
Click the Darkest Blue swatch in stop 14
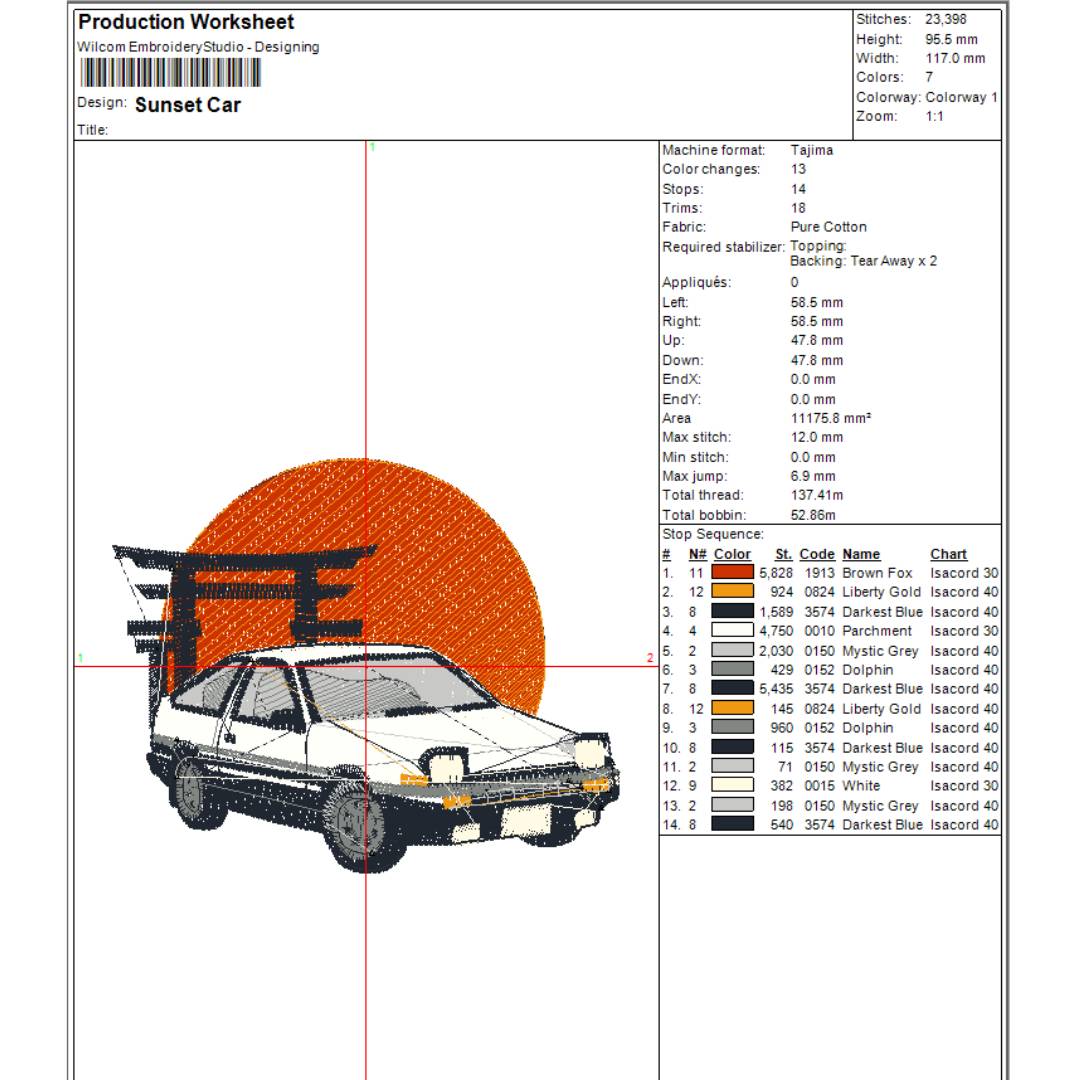[x=732, y=824]
